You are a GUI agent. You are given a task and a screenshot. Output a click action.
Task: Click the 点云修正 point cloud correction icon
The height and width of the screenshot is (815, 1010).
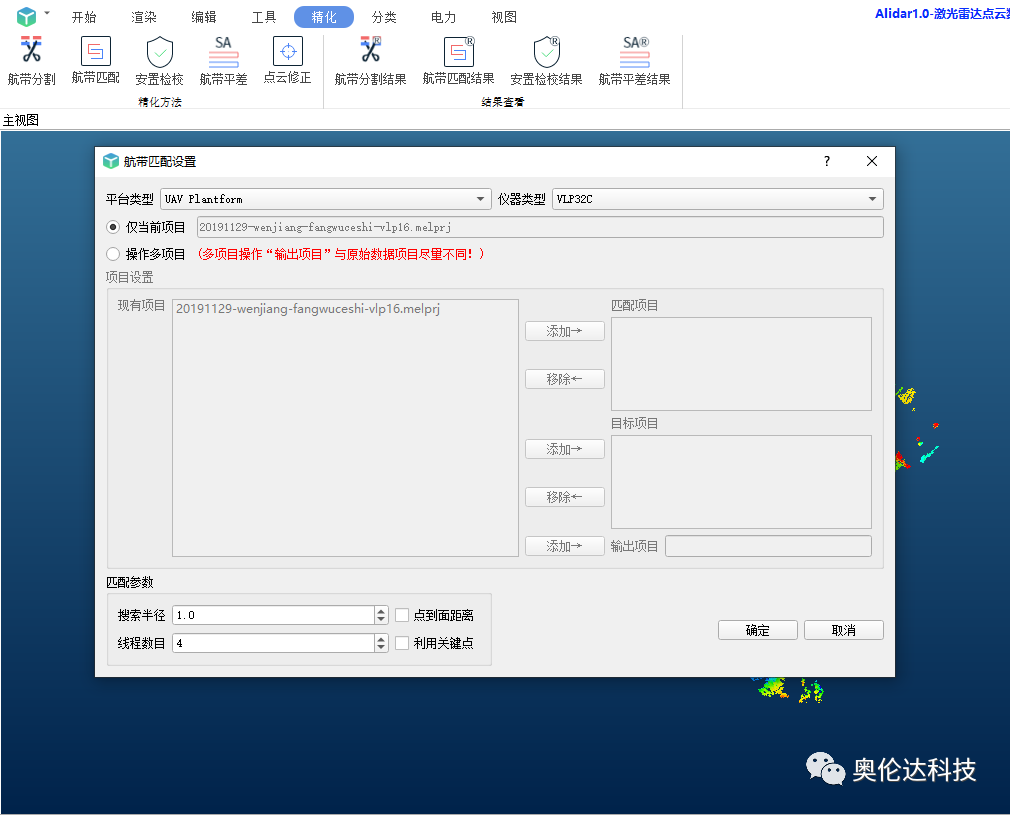[287, 52]
